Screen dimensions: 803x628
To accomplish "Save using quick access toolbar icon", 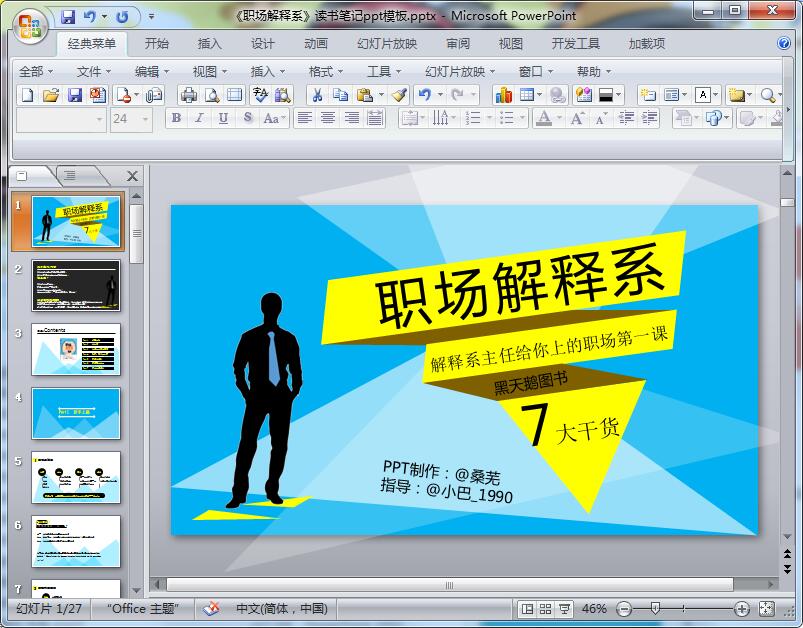I will [x=68, y=17].
